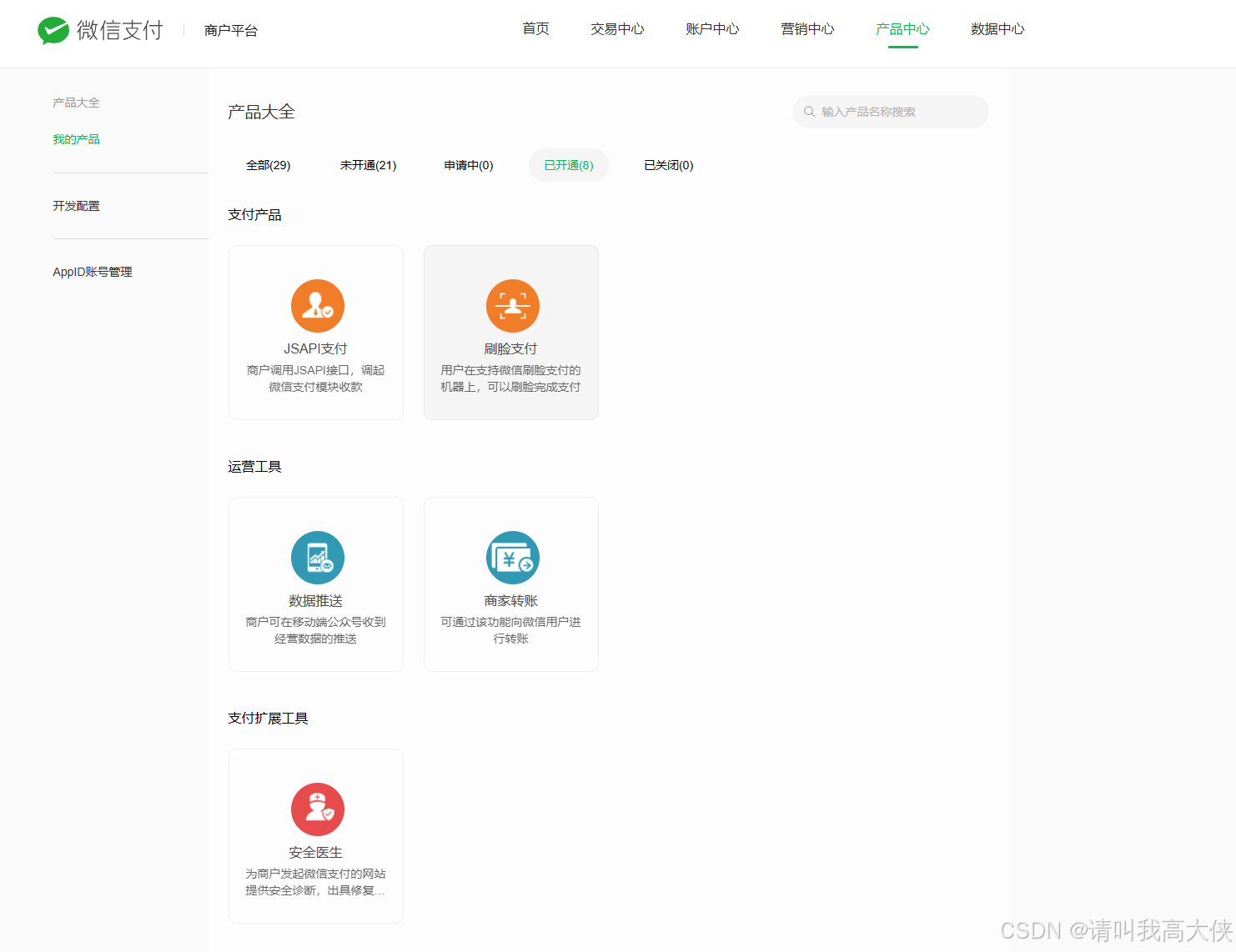Screen dimensions: 1236x952
Task: Open the 数据推送 blue chart icon
Action: click(318, 558)
